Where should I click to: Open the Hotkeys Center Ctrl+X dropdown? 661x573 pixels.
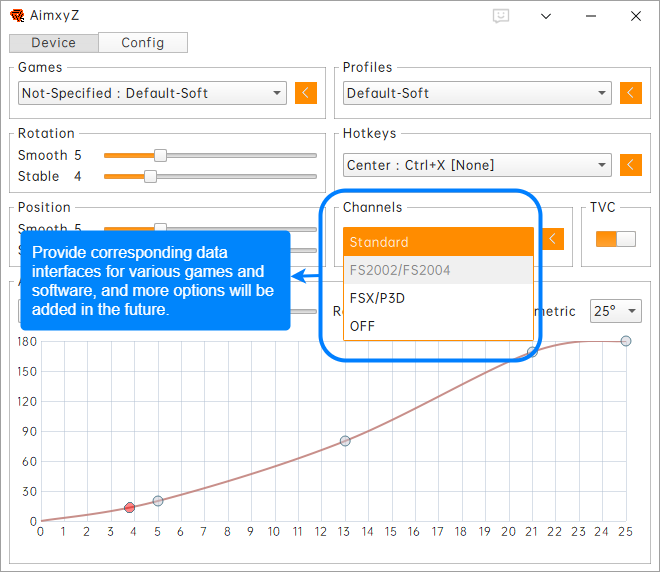(477, 165)
